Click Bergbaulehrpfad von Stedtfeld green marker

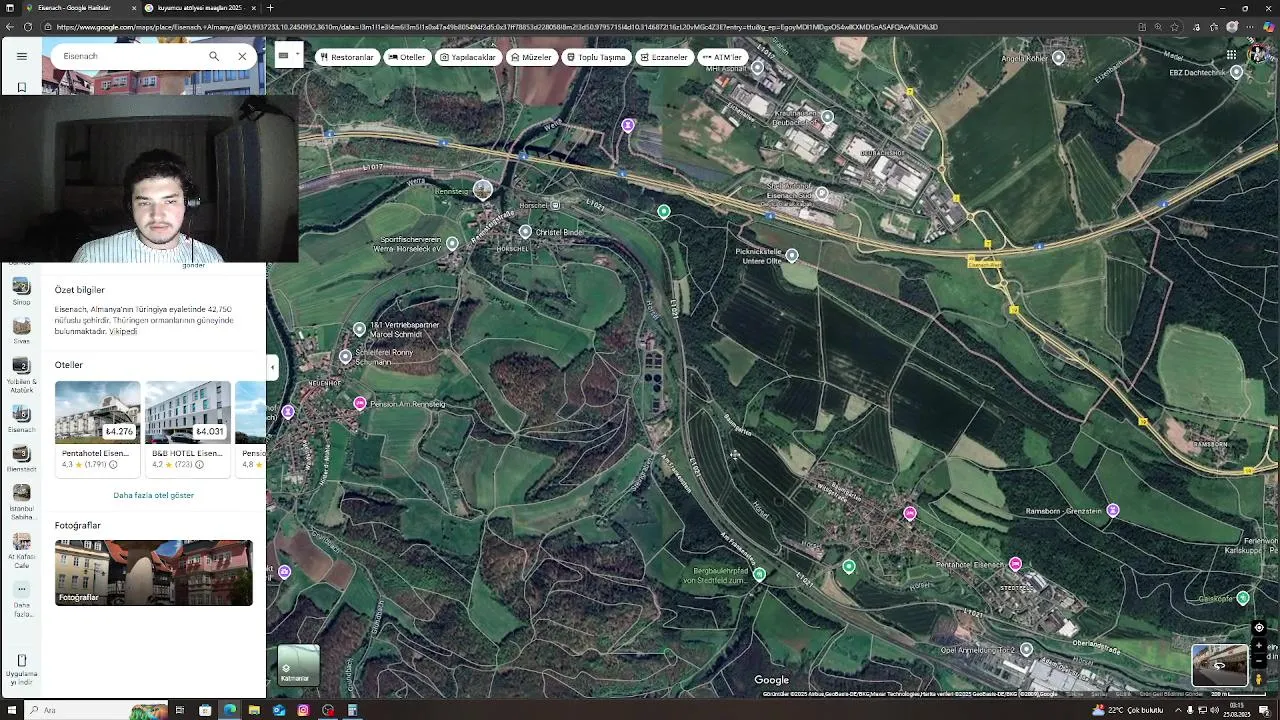tap(760, 574)
